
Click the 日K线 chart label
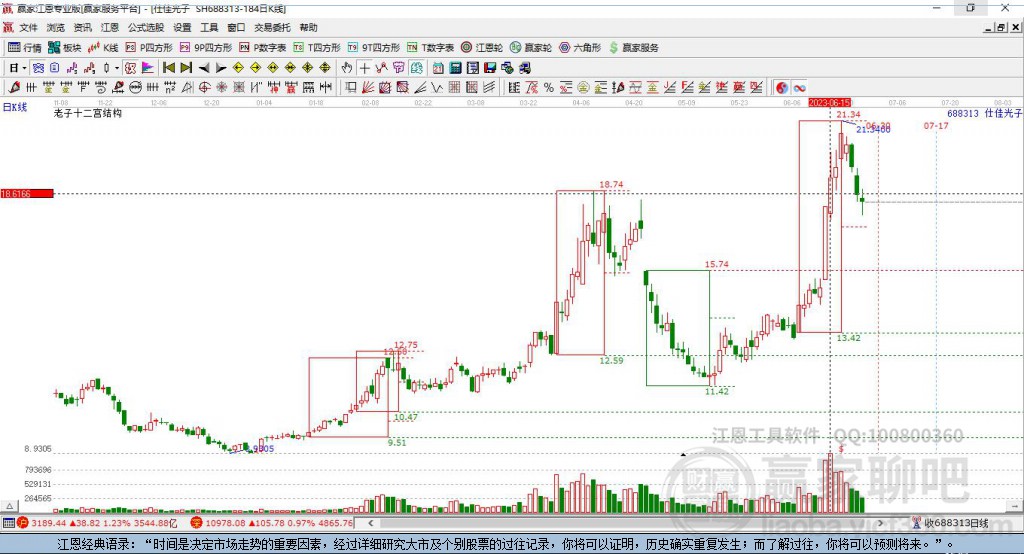14,107
